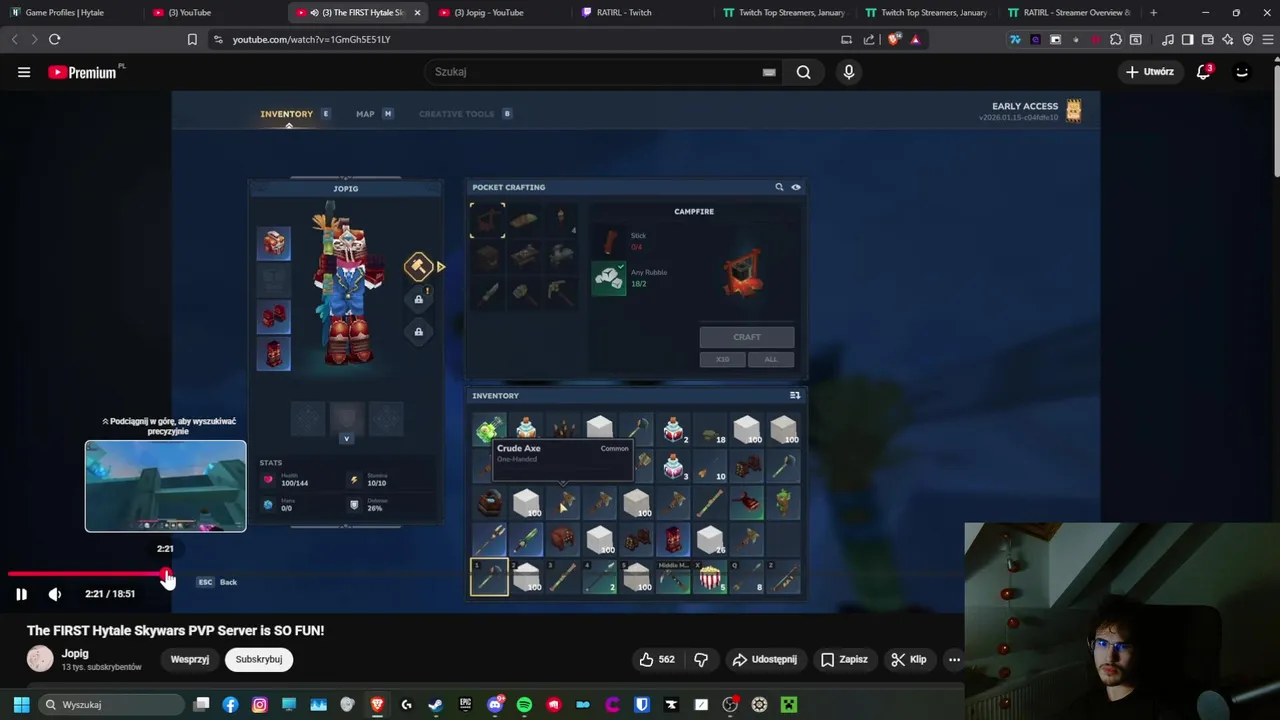Screen dimensions: 1280x720
Task: Open the YouTube hamburger guide menu
Action: coord(24,72)
